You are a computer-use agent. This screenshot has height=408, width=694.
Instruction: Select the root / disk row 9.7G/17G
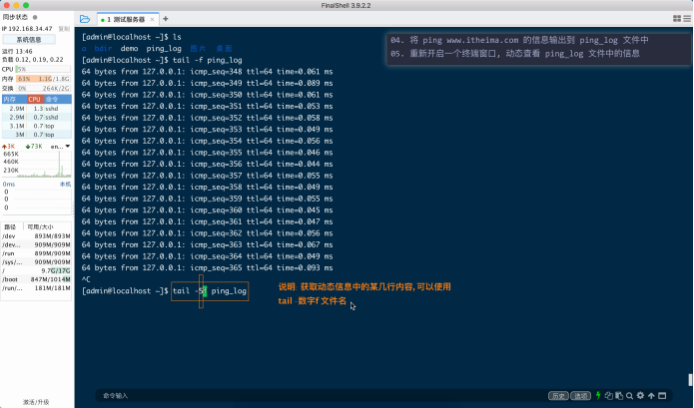36,270
